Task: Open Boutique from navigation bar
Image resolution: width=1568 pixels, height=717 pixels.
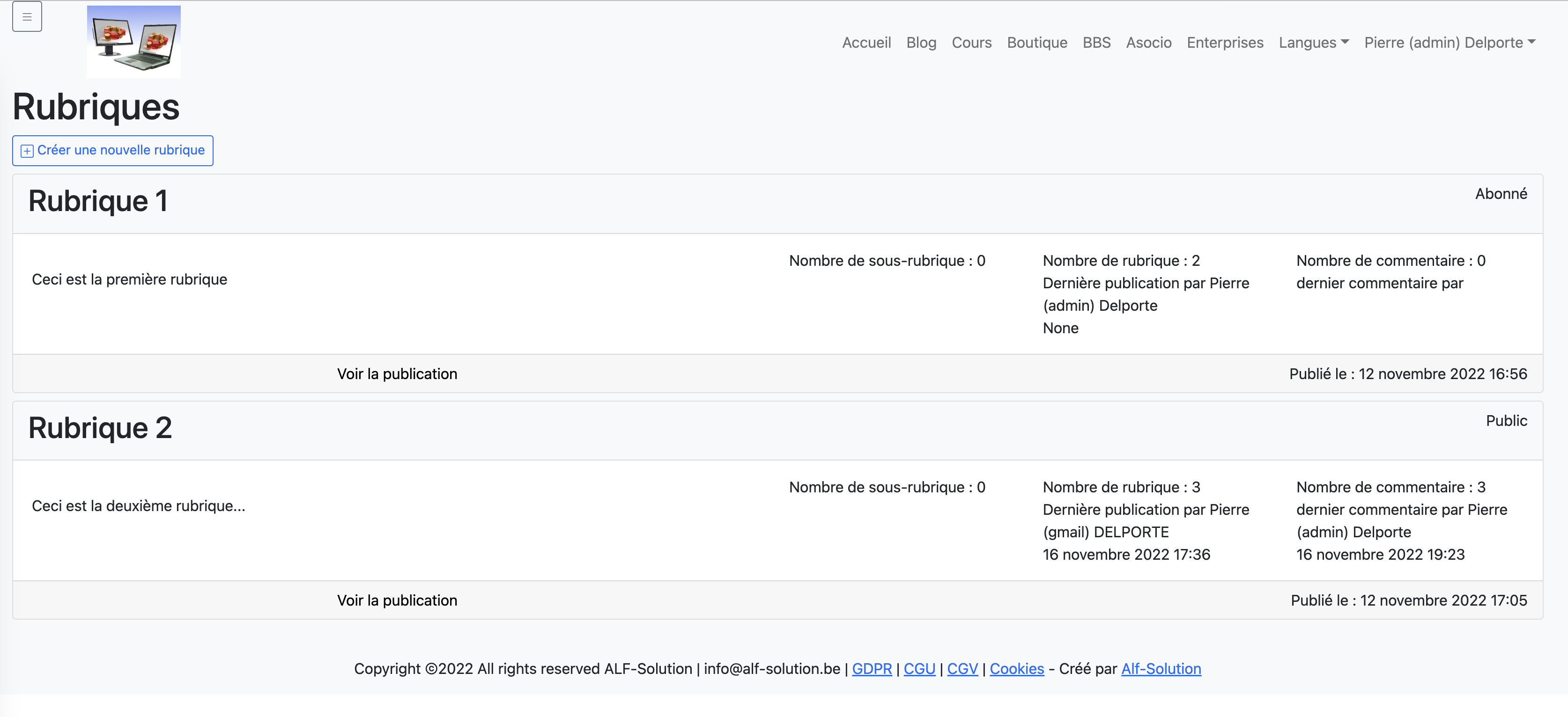Action: 1036,43
